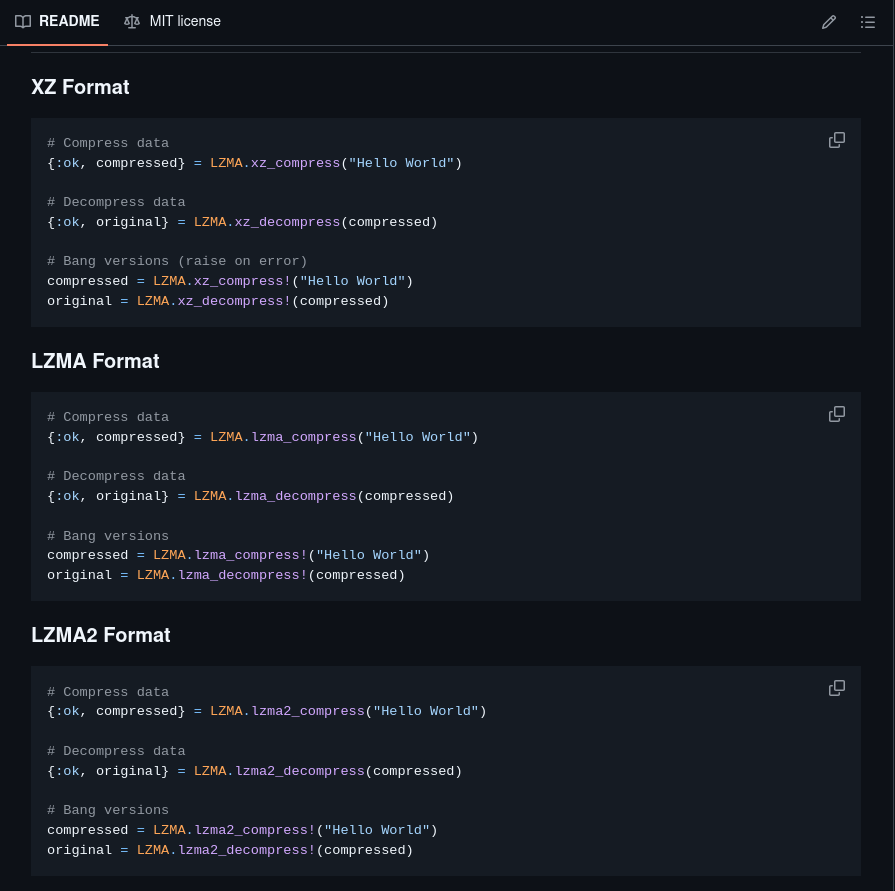Click the Bang versions raise on error comment
This screenshot has height=891, width=895.
click(176, 261)
